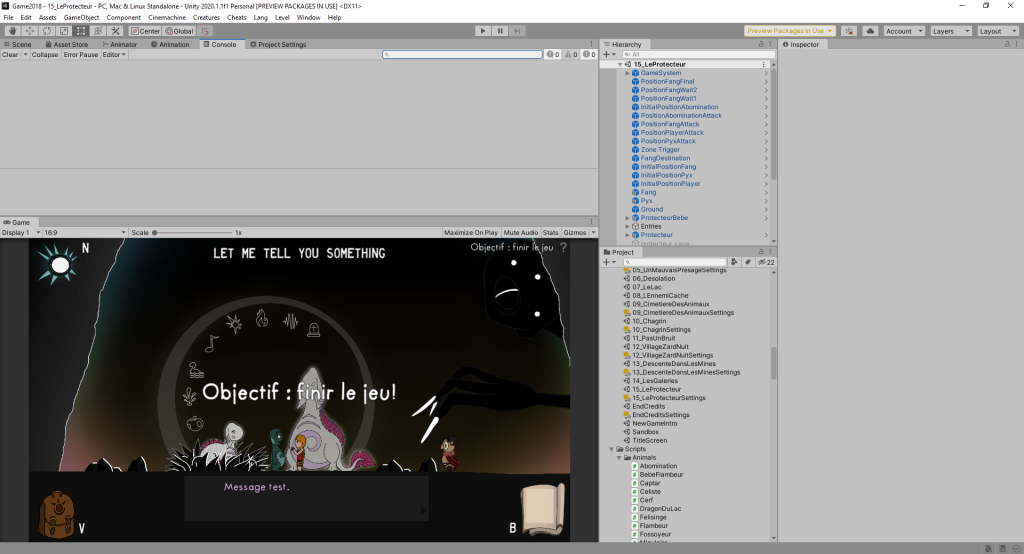
Task: Toggle Mute Audio in Game view
Action: pyautogui.click(x=520, y=233)
